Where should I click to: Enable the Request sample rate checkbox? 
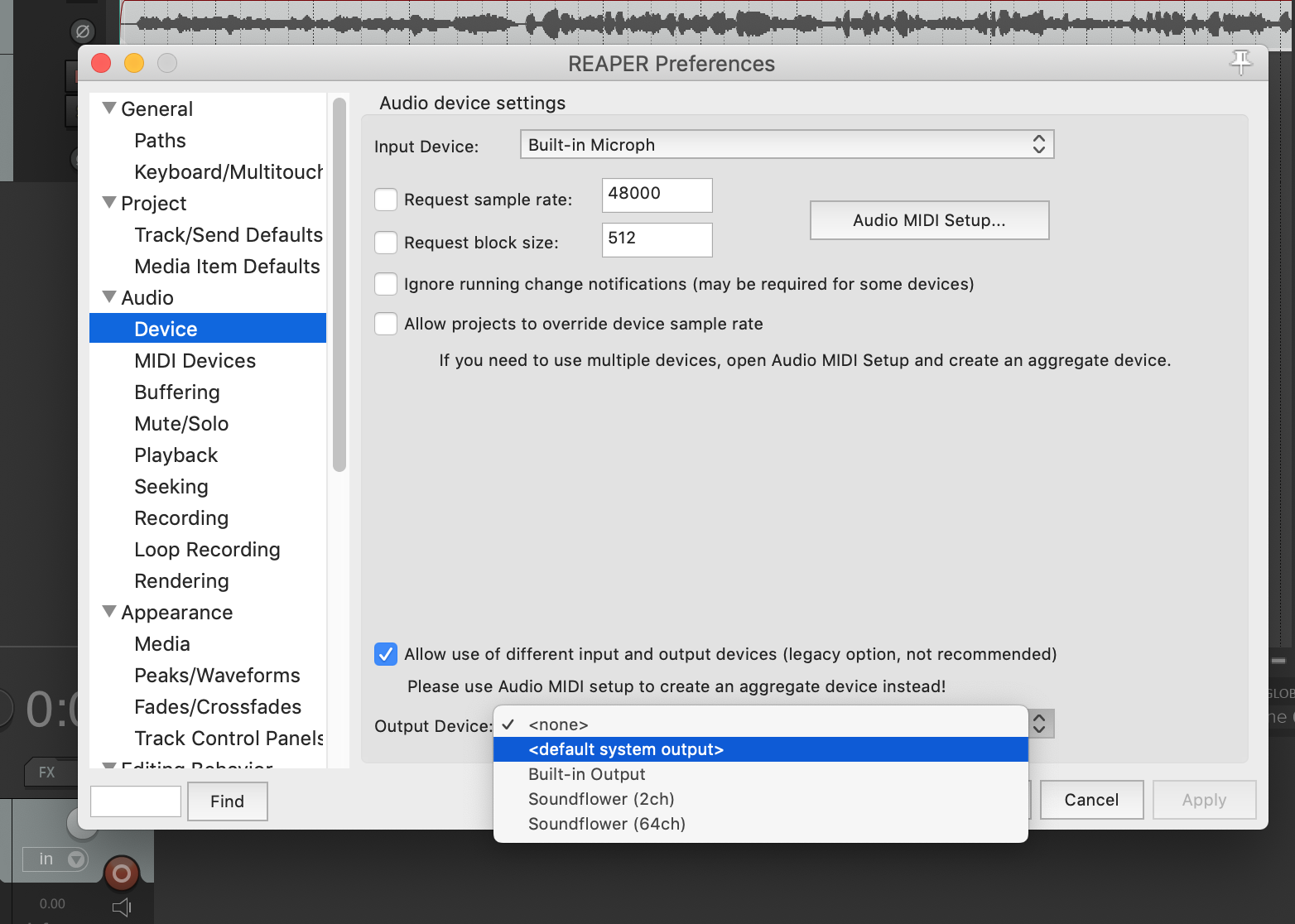(x=386, y=200)
